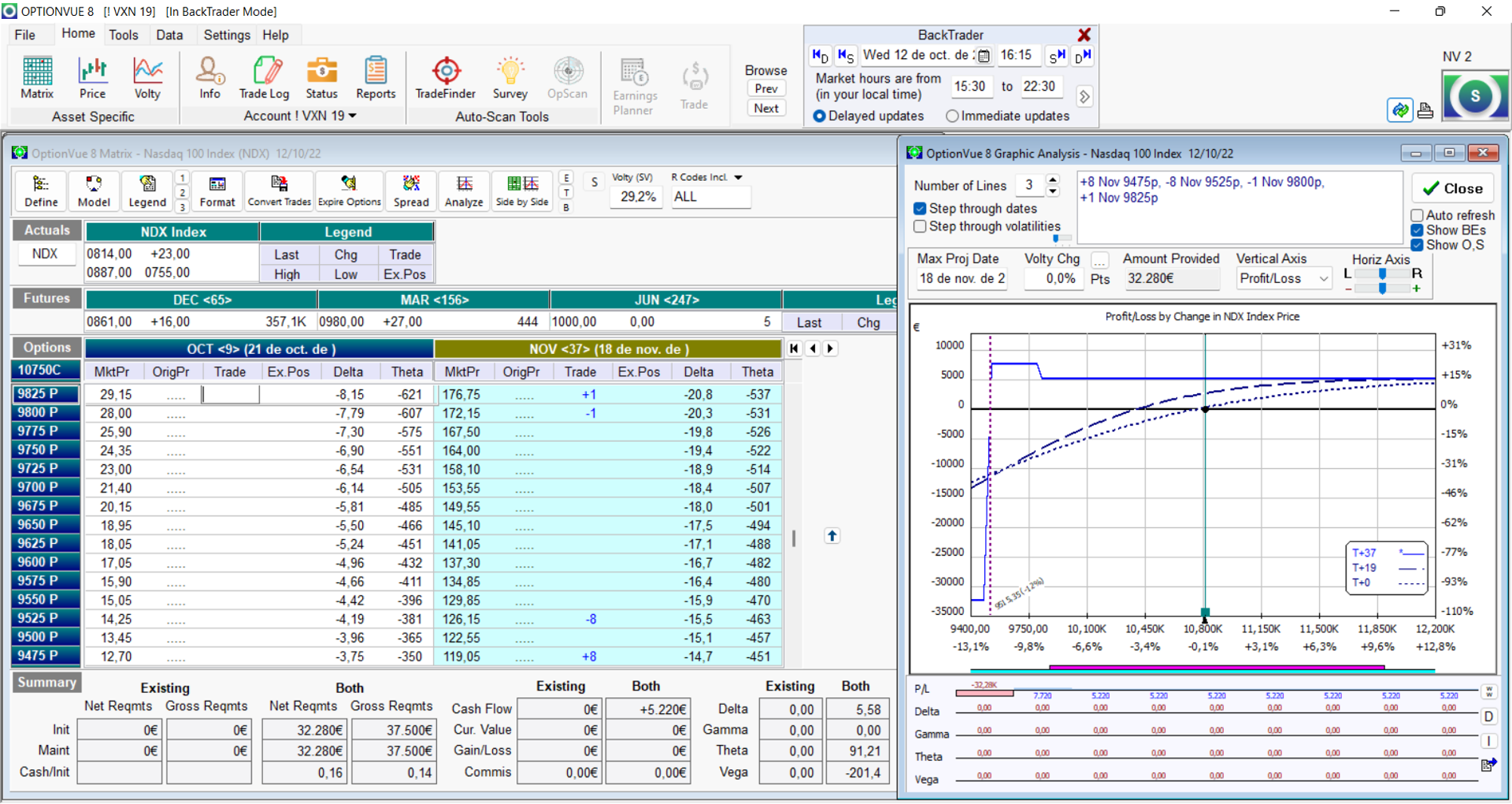This screenshot has height=804, width=1512.
Task: Click Legend in Matrix toolbar
Action: pyautogui.click(x=147, y=191)
